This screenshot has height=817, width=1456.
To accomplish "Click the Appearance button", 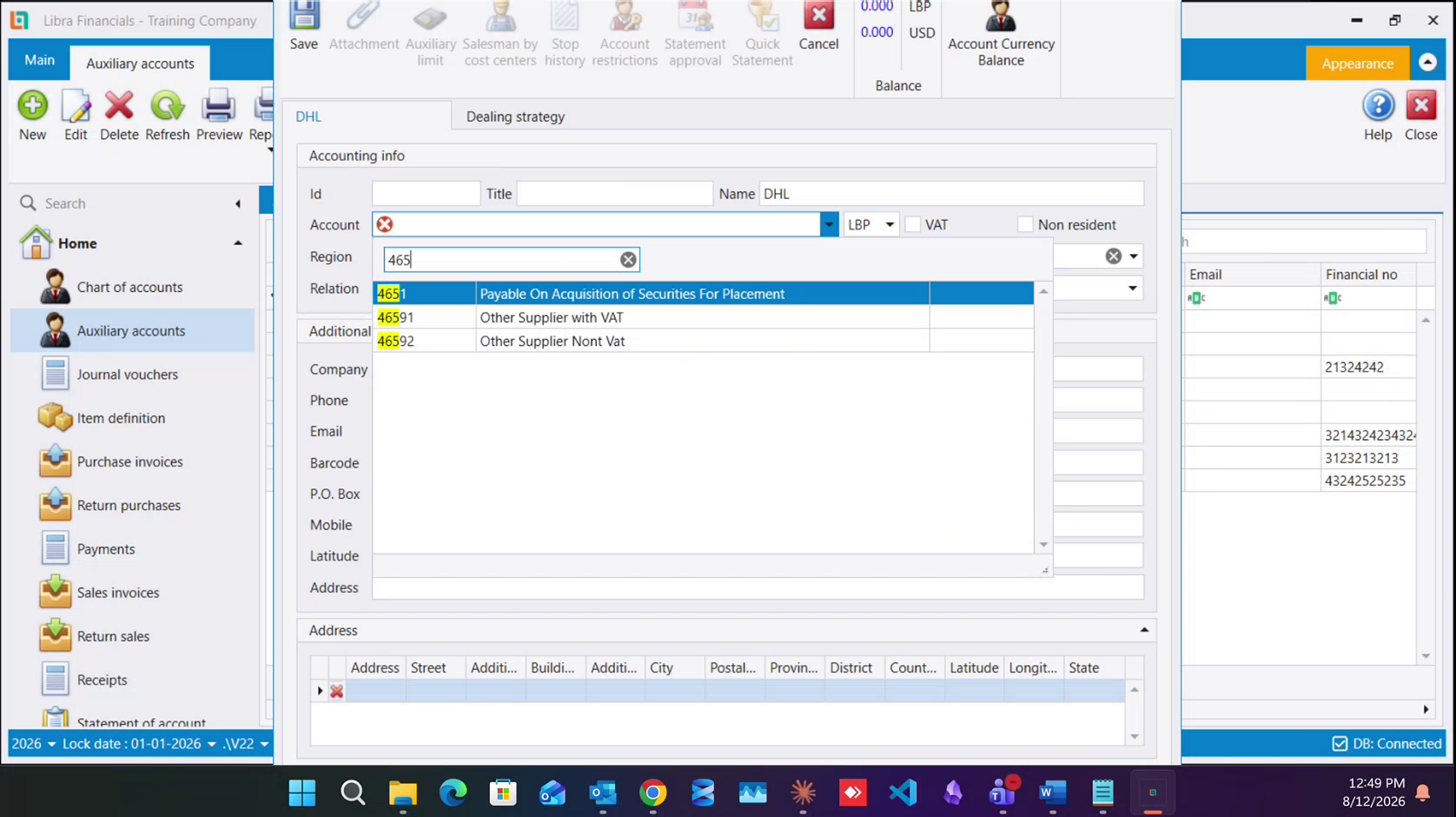I will pyautogui.click(x=1357, y=63).
